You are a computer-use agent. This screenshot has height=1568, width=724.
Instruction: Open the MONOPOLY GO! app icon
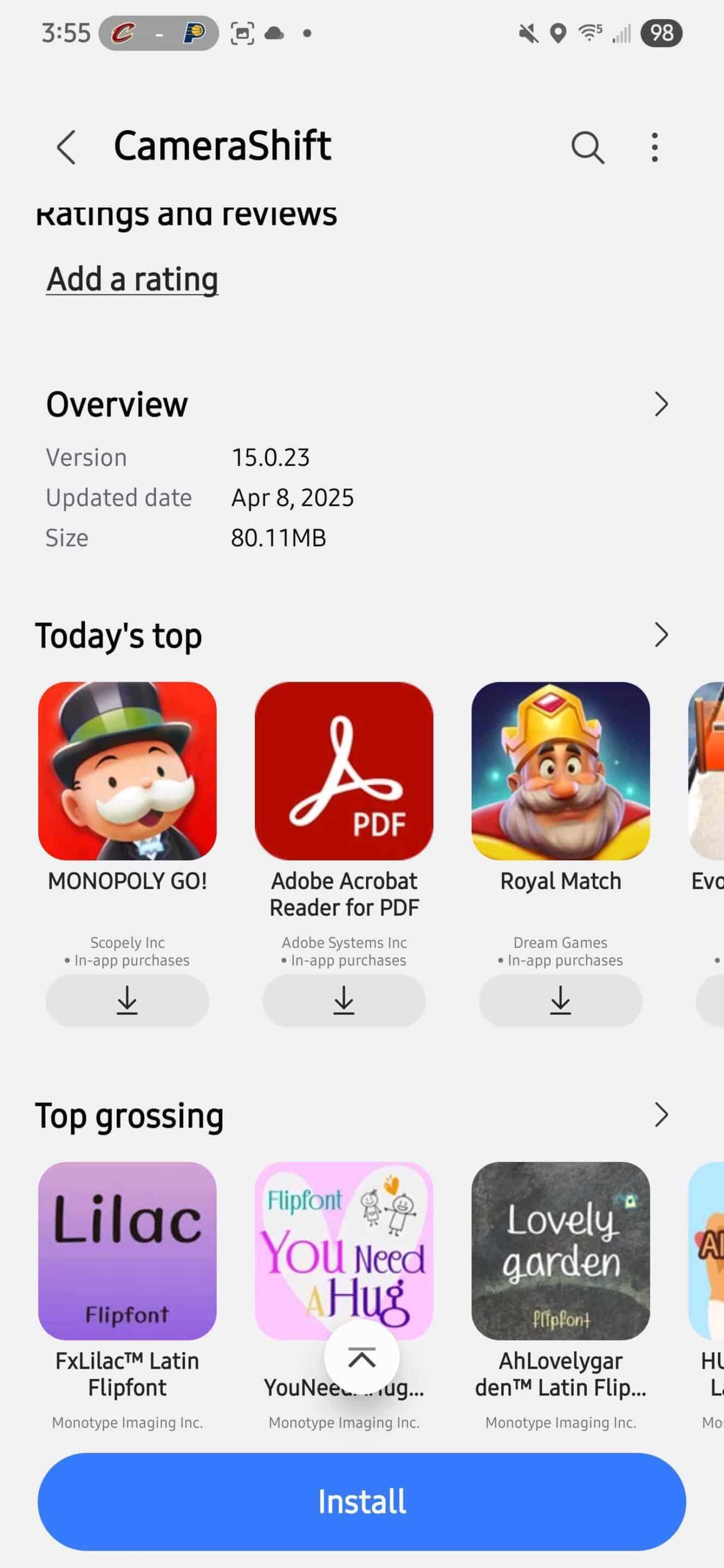click(127, 770)
